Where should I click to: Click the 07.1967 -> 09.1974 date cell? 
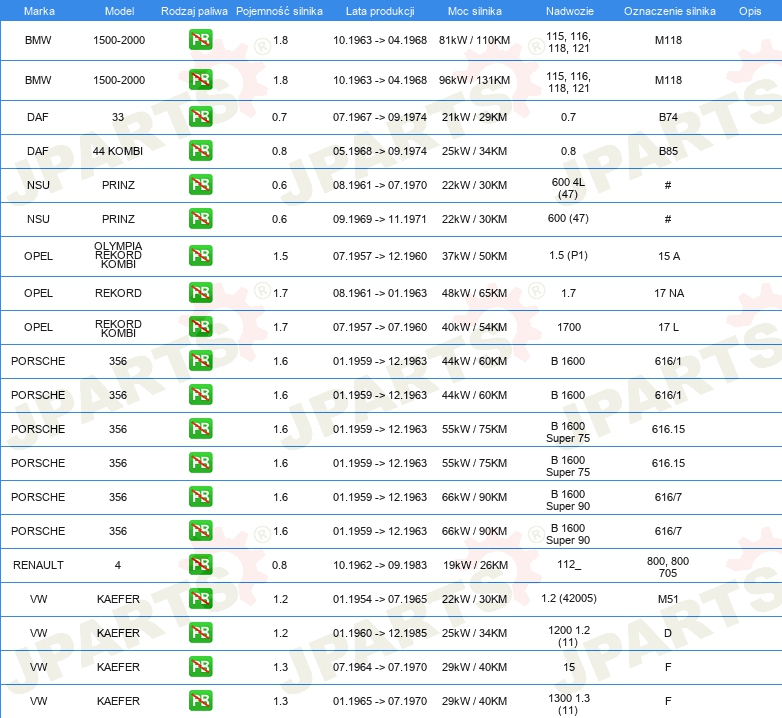[380, 117]
